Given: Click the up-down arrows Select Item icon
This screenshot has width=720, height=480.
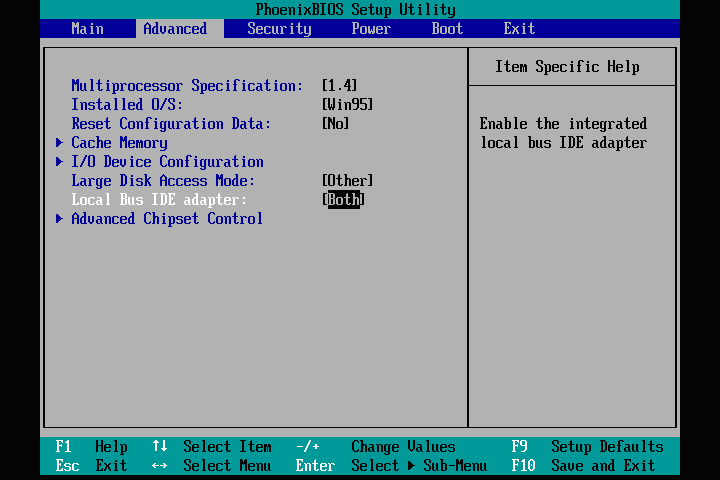Looking at the screenshot, I should [160, 446].
